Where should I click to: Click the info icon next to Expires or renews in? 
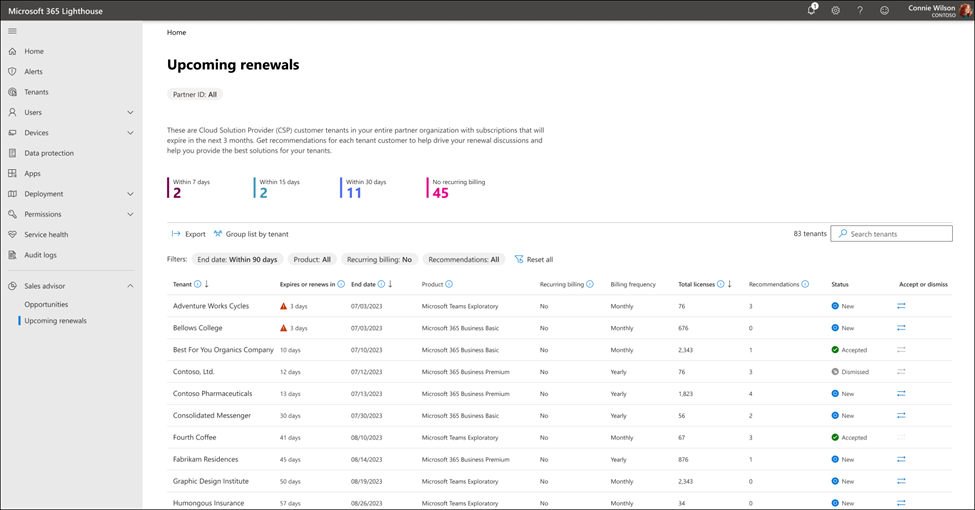(341, 284)
